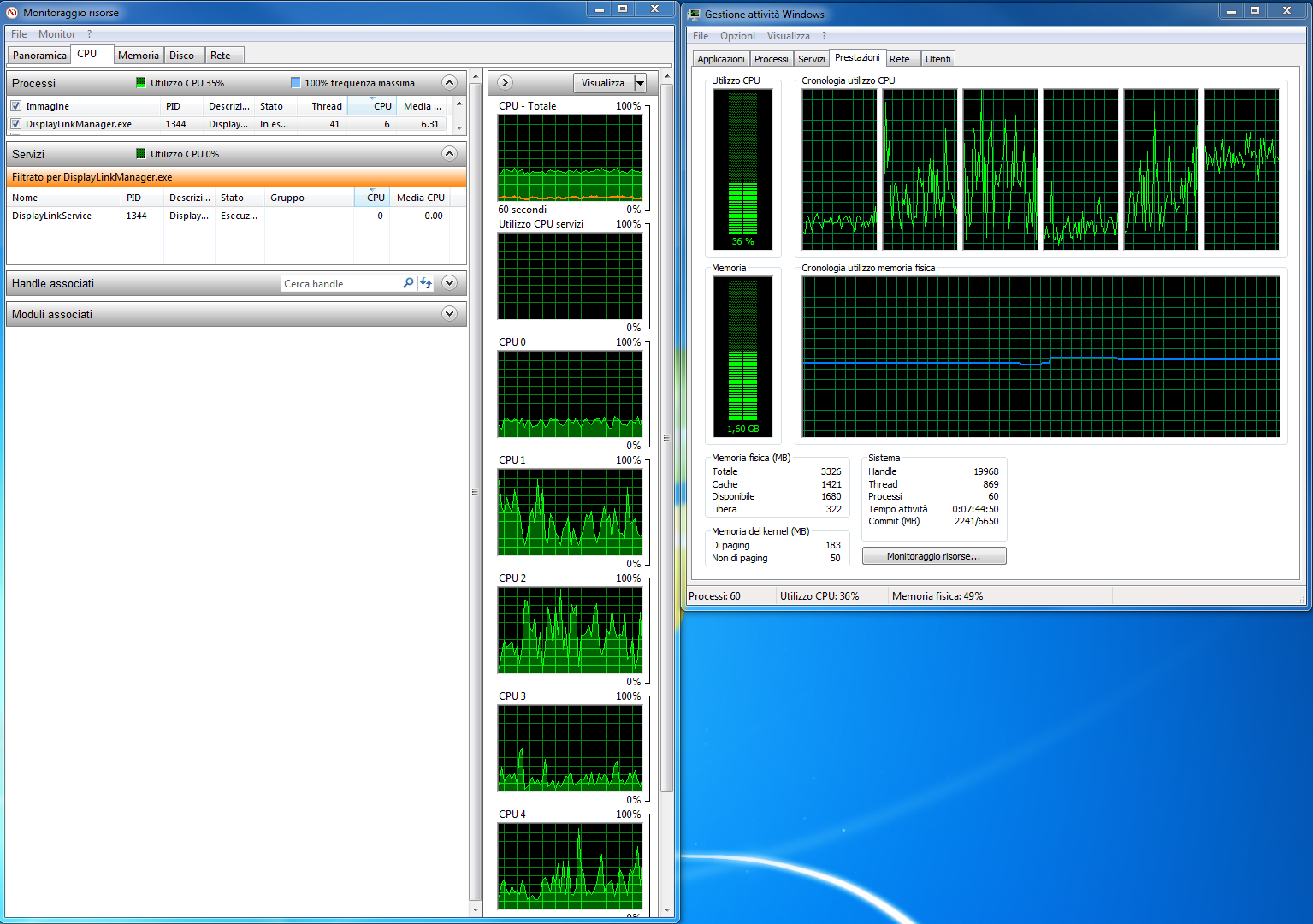
Task: Click the Monitoraggio risorse... button
Action: pyautogui.click(x=933, y=556)
